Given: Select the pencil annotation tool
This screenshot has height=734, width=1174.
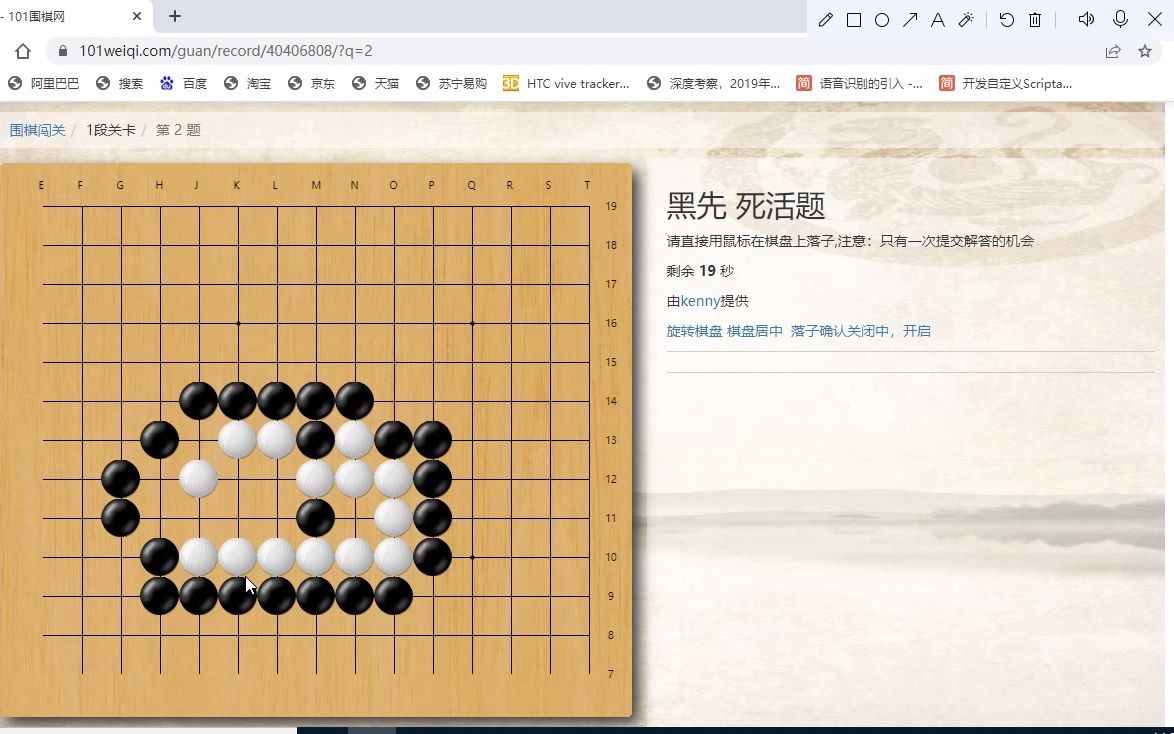Looking at the screenshot, I should (825, 20).
